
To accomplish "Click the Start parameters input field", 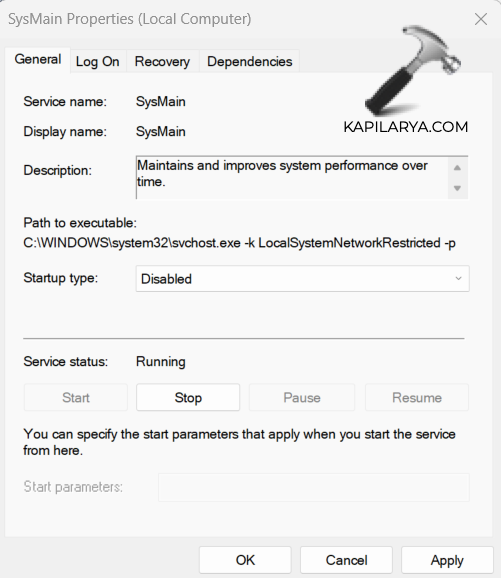I will point(314,487).
